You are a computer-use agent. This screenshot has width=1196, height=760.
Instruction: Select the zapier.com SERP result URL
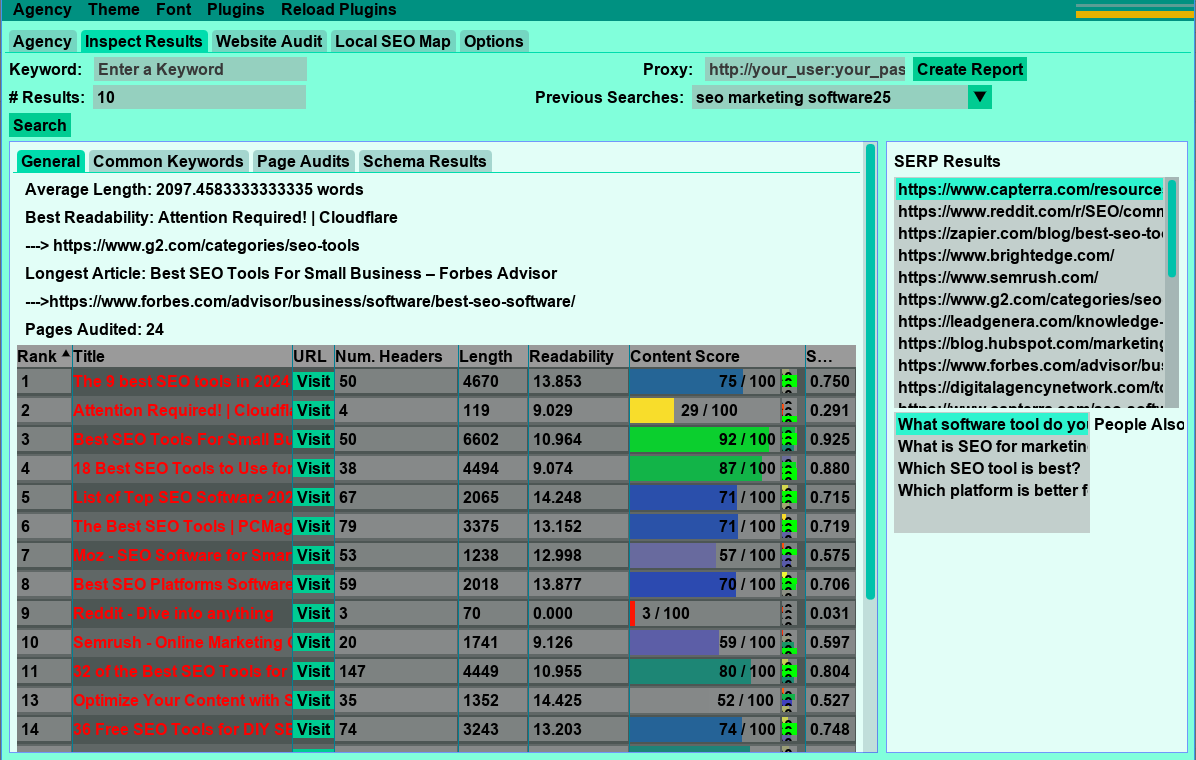[x=1029, y=233]
